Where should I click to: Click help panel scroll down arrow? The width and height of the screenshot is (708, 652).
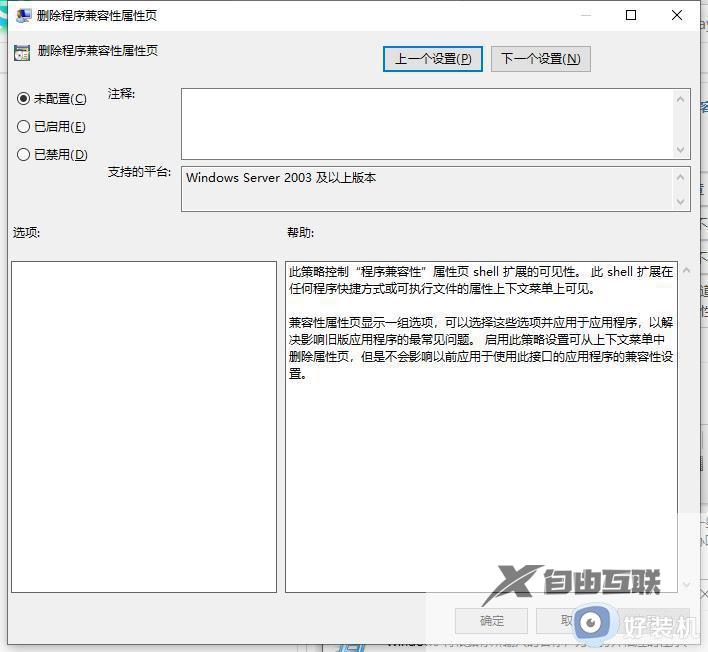click(x=686, y=584)
